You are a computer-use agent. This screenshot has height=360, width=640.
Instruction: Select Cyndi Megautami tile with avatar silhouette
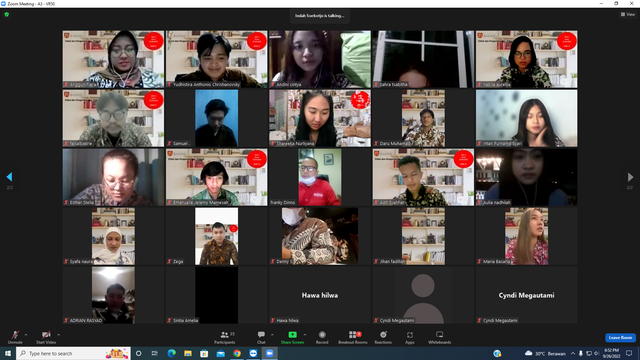click(423, 295)
